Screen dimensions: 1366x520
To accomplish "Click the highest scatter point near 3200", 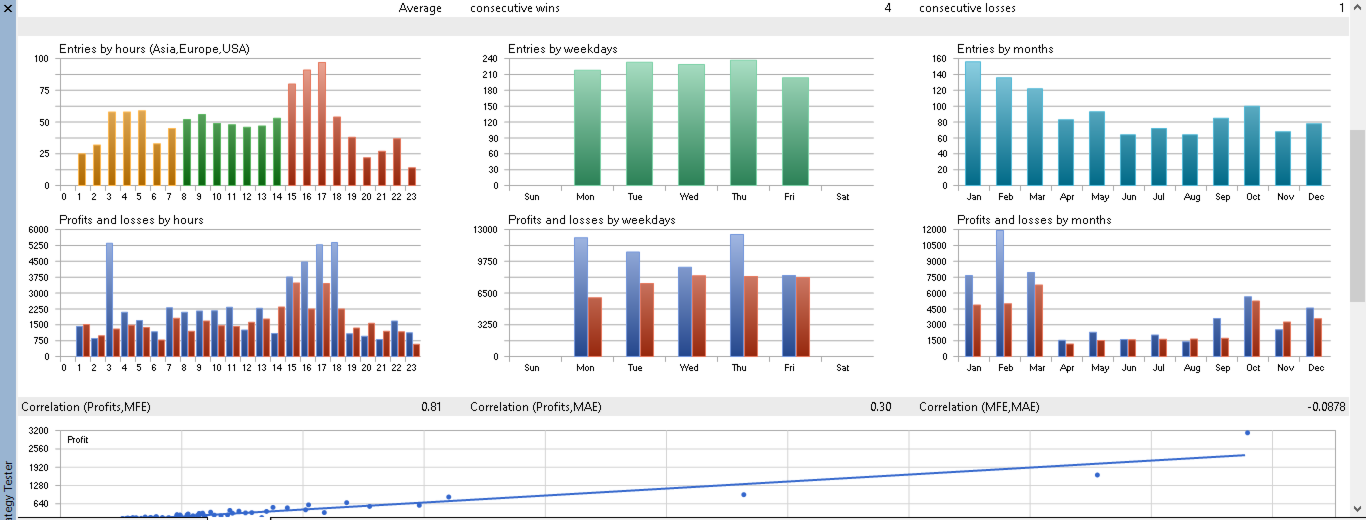I will click(1247, 432).
